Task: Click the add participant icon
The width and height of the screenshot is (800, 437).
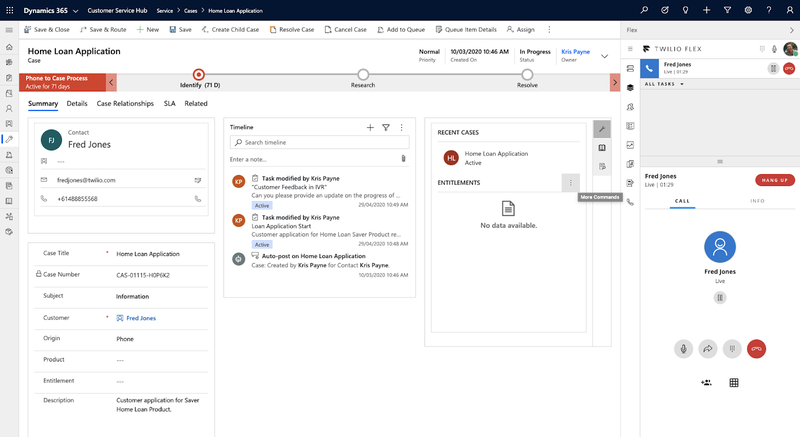Action: 707,383
